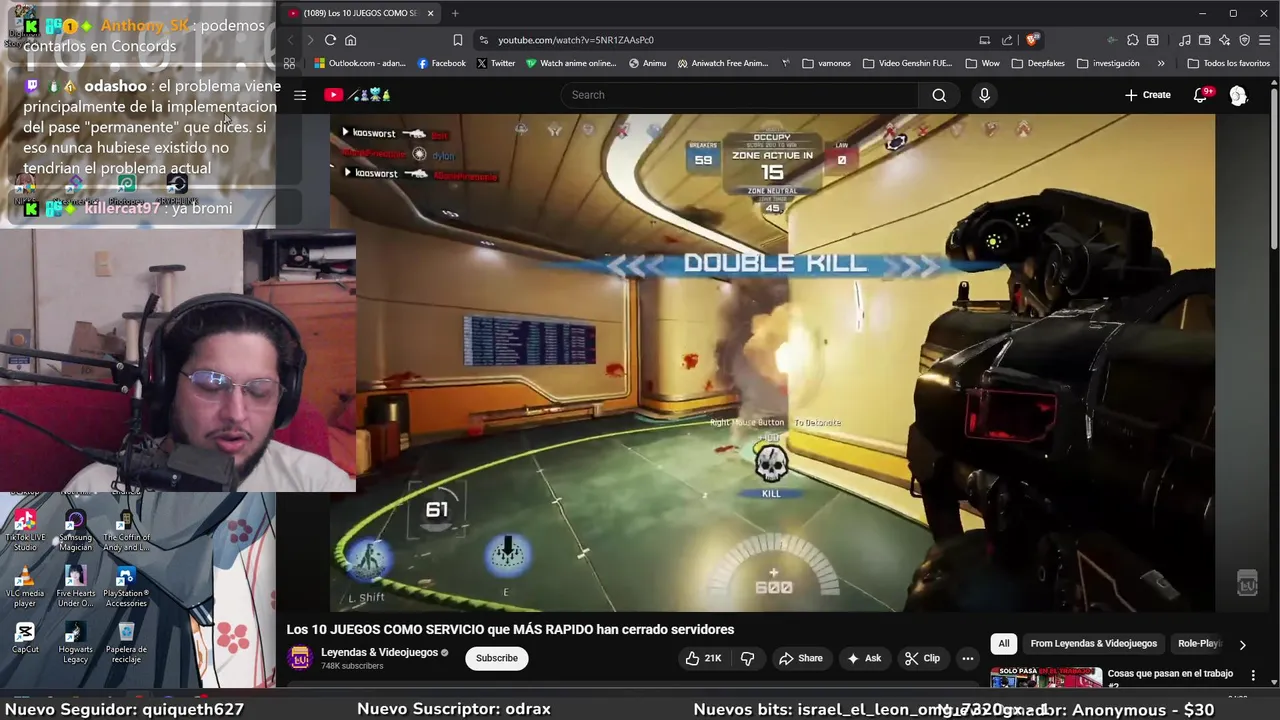The width and height of the screenshot is (1280, 720).
Task: Open Twitter bookmark
Action: click(496, 63)
